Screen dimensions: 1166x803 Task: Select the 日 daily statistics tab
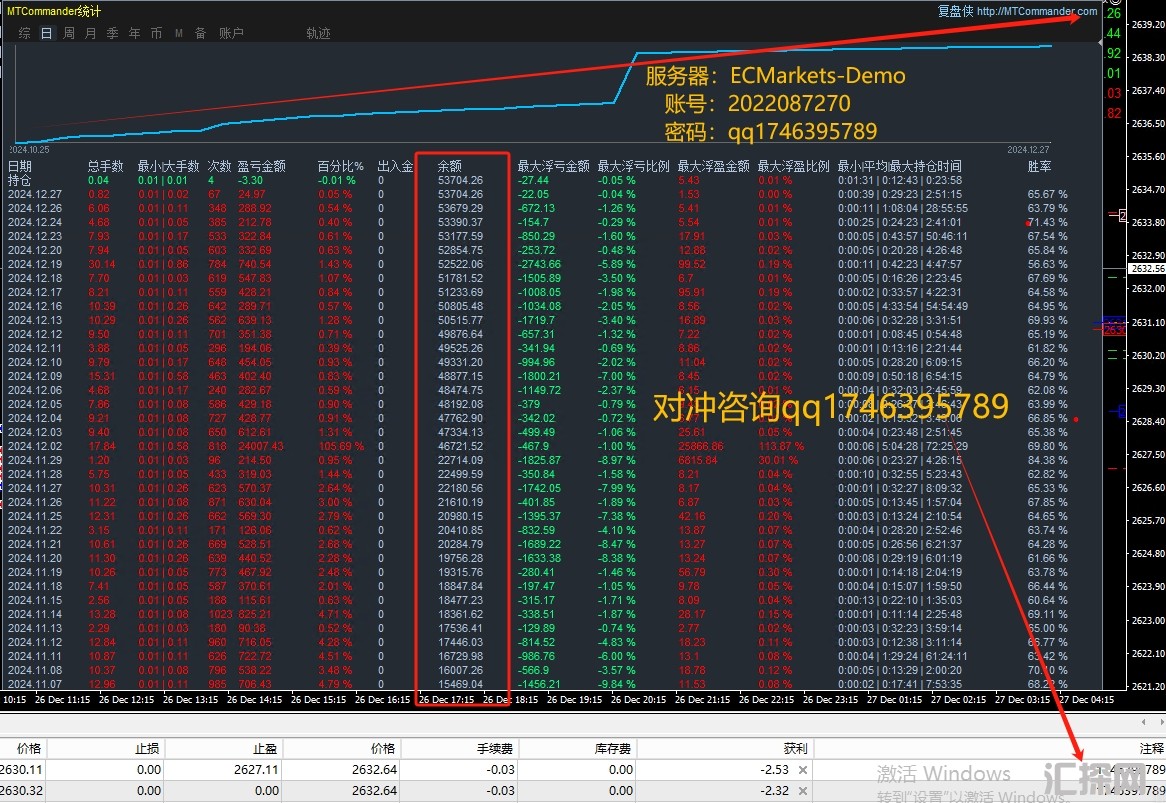(x=47, y=33)
